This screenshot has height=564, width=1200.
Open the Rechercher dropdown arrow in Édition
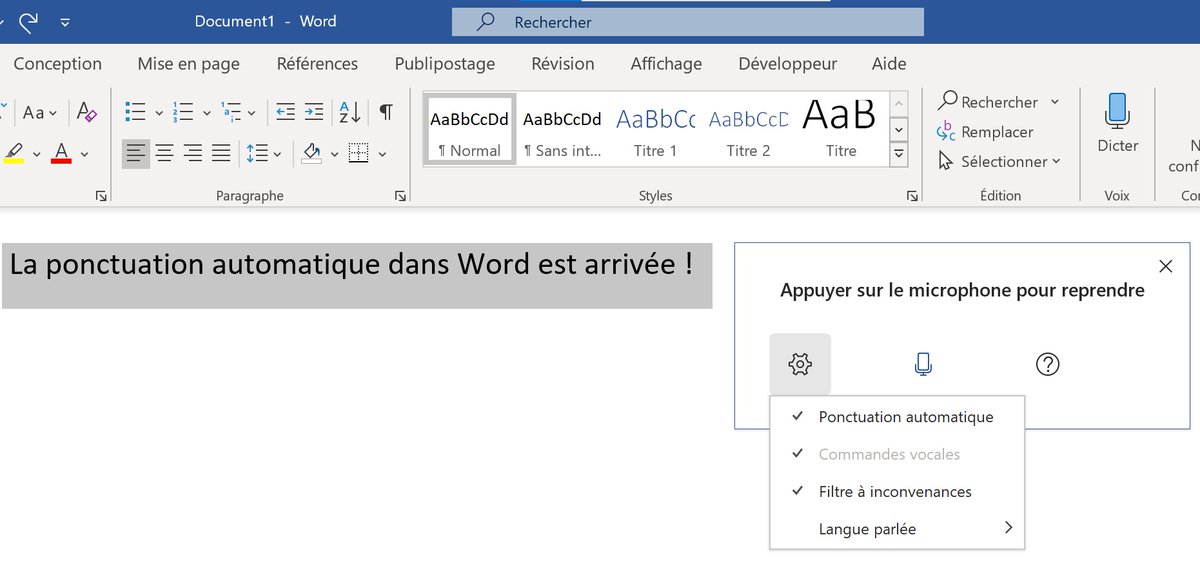pyautogui.click(x=1055, y=102)
